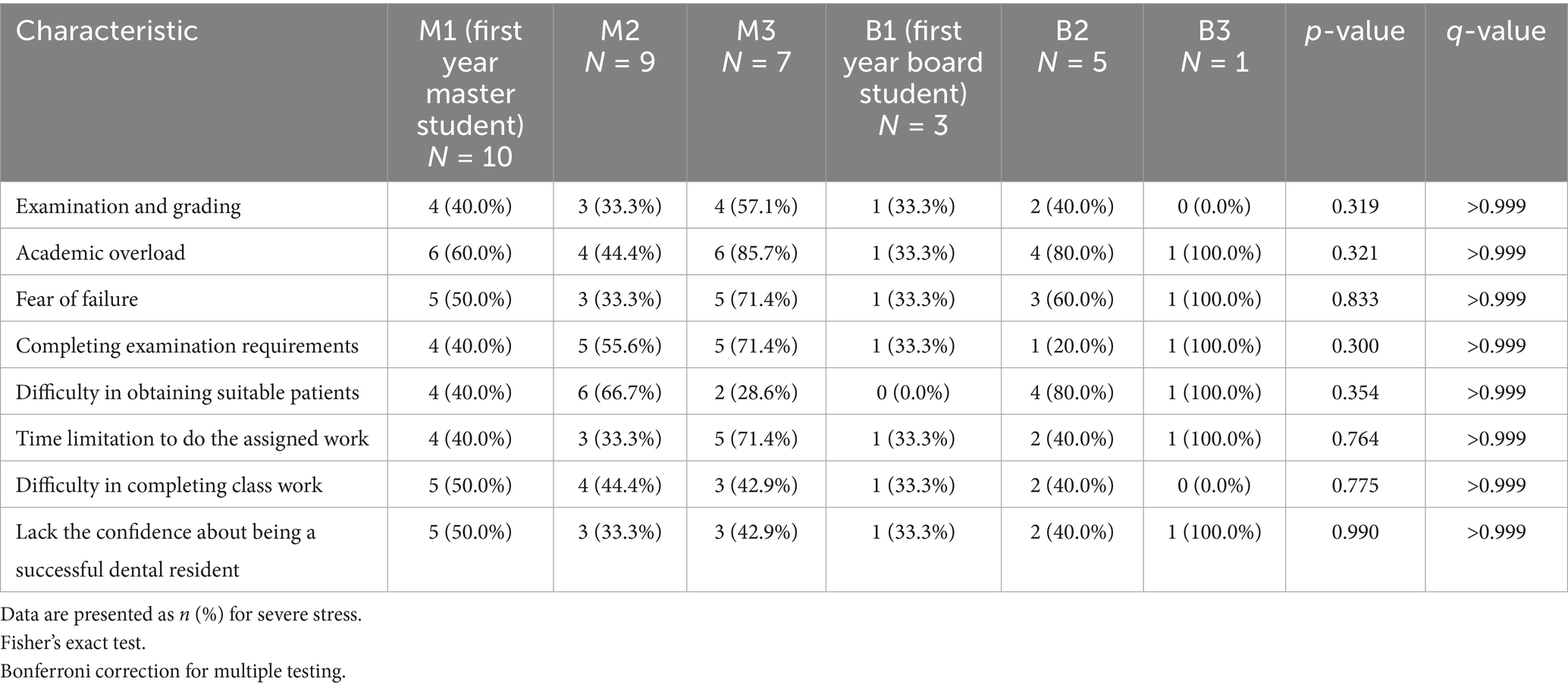Select the 6 (85.7%) cell under M3

tap(756, 252)
